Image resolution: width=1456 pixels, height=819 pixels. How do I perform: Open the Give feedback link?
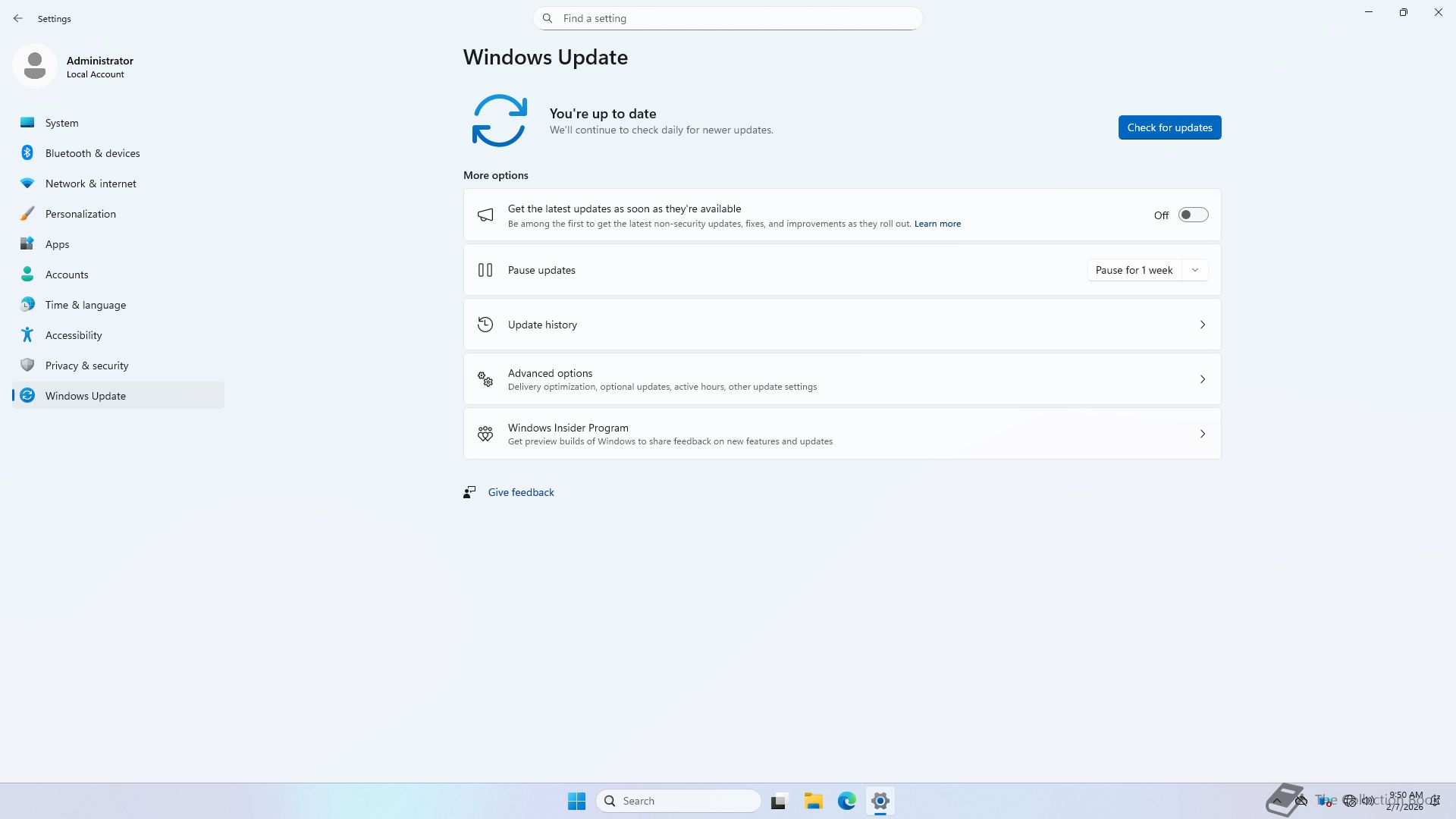(x=521, y=492)
